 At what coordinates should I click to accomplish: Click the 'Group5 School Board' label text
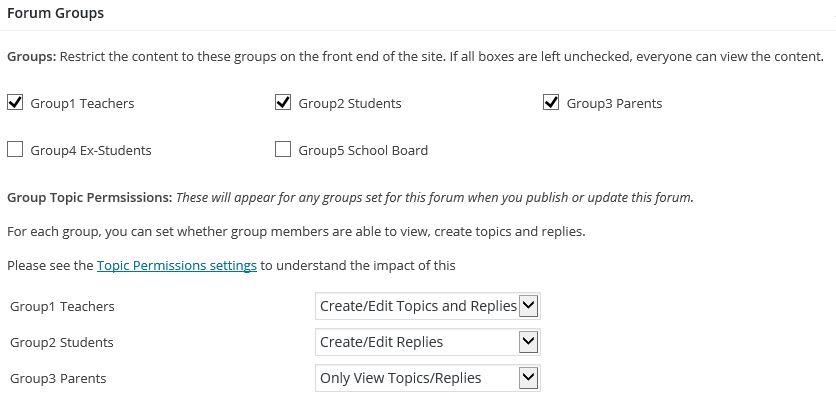363,150
